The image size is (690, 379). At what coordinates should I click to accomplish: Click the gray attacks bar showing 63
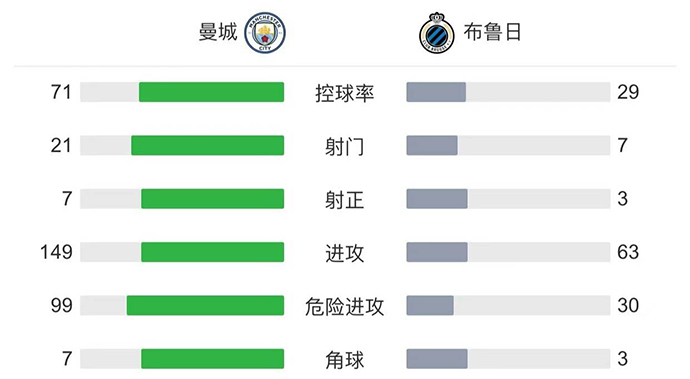pyautogui.click(x=437, y=252)
